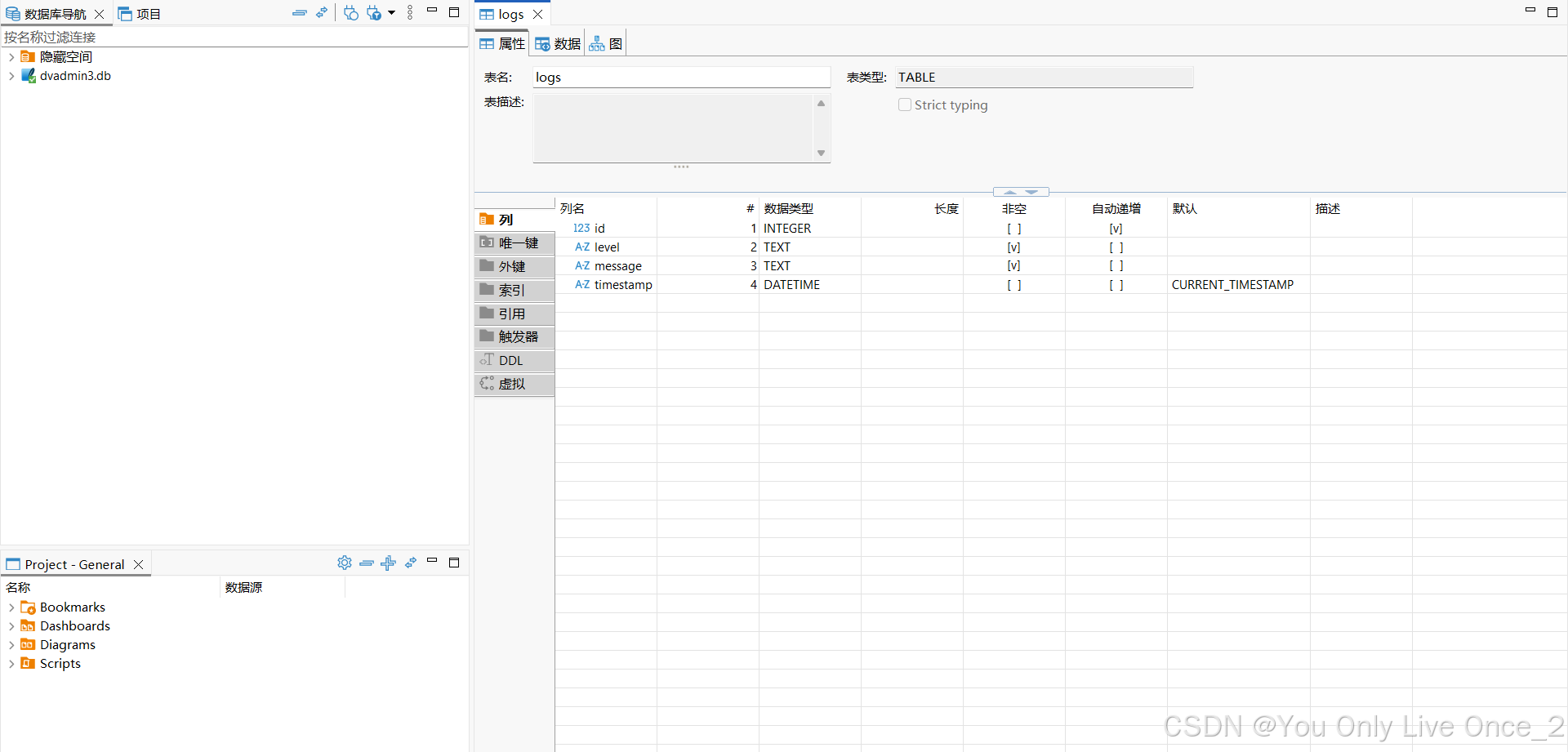Select 外键 section

pyautogui.click(x=514, y=267)
